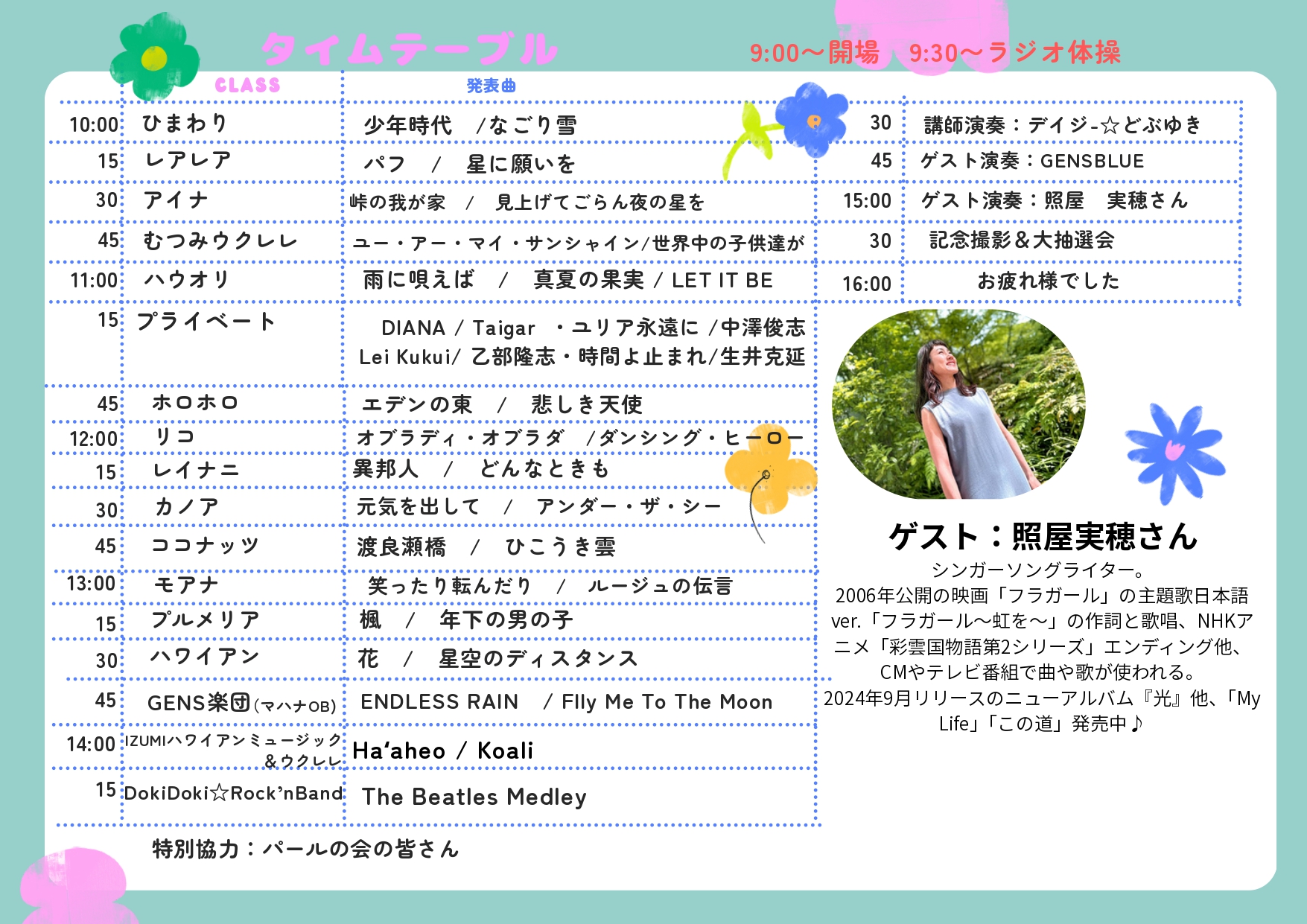
Task: Click the ホロホロ class name
Action: pyautogui.click(x=195, y=403)
